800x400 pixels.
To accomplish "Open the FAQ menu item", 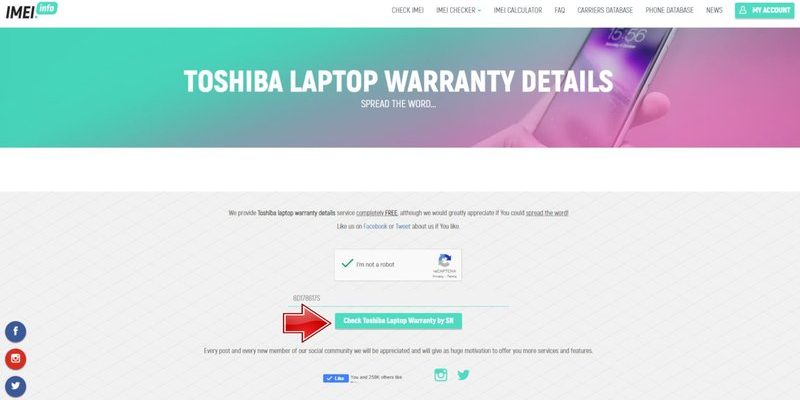I will click(560, 10).
